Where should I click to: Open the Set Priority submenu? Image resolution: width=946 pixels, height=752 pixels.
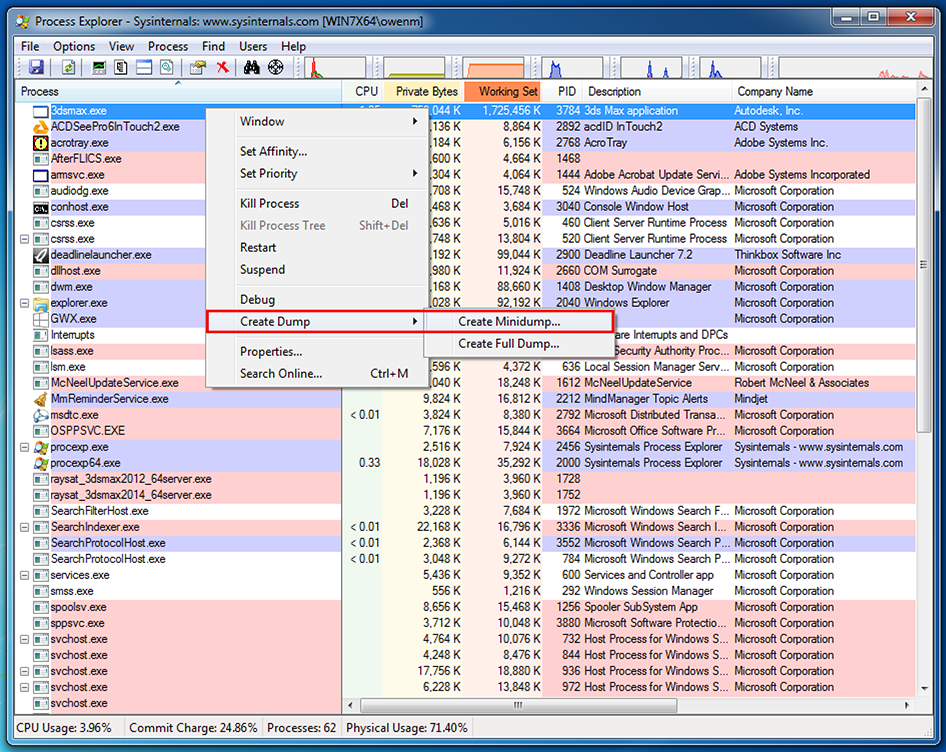[317, 174]
